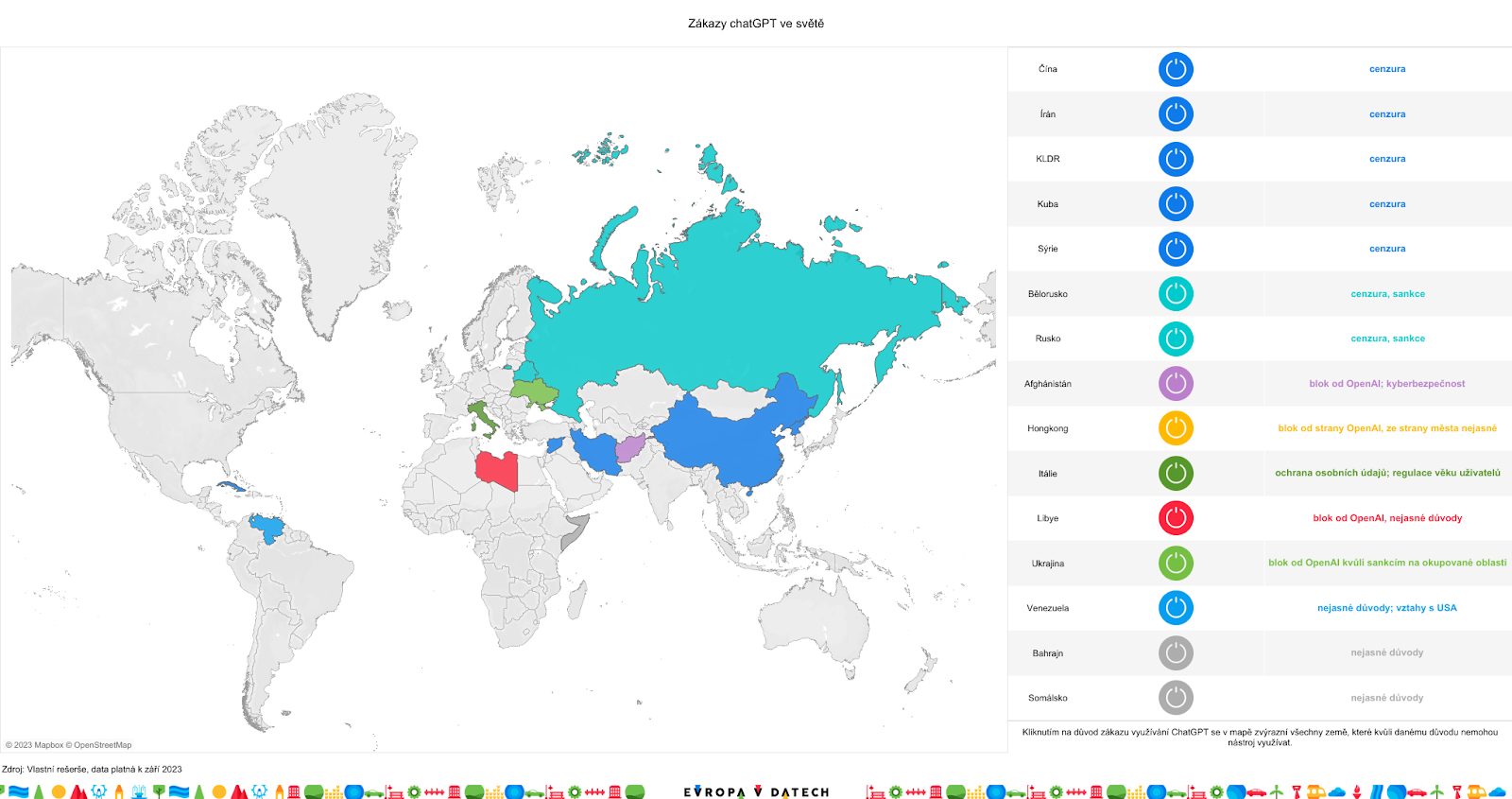Image resolution: width=1512 pixels, height=799 pixels.
Task: Click the Evropa v datech logo
Action: (x=756, y=791)
